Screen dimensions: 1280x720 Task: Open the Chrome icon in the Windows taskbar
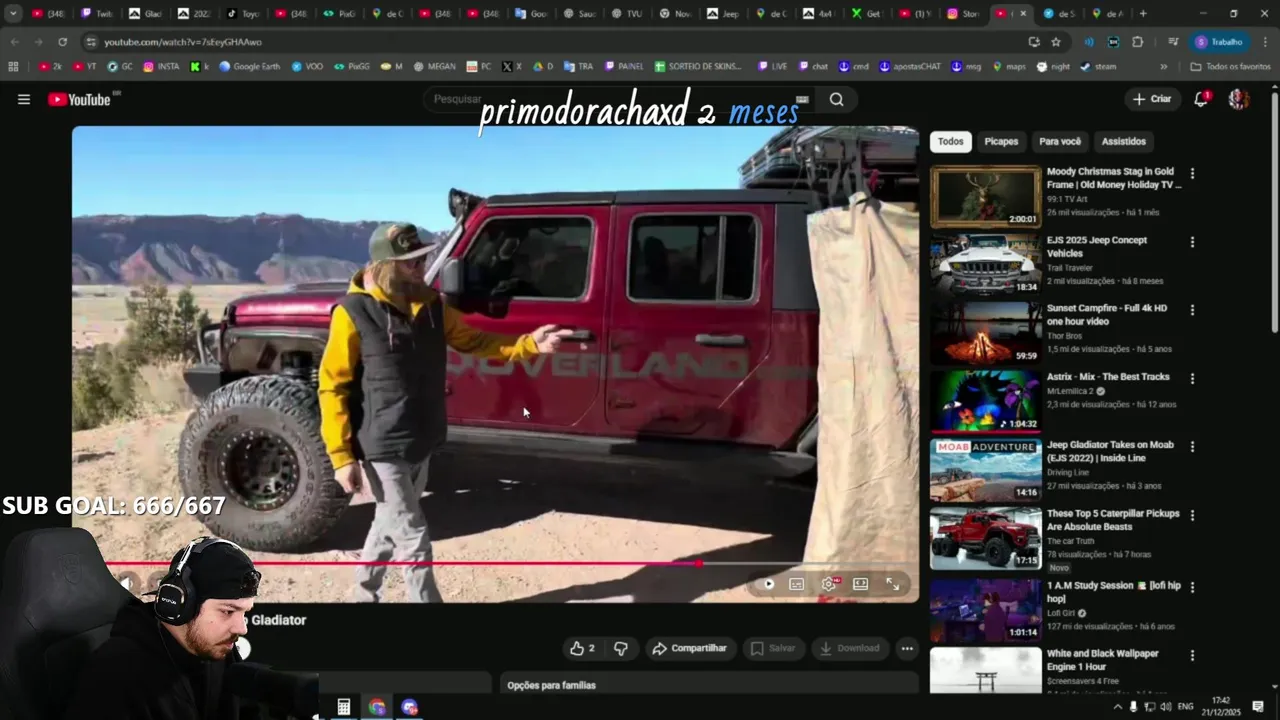(x=377, y=707)
